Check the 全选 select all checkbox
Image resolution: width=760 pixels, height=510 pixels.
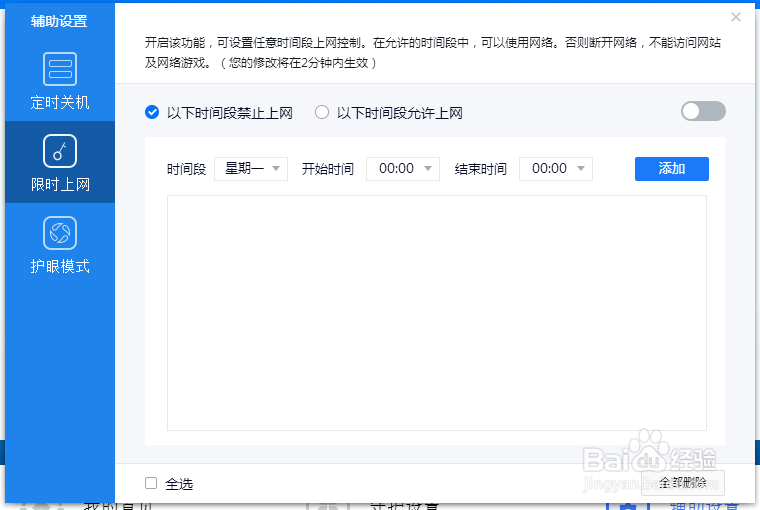(x=151, y=483)
